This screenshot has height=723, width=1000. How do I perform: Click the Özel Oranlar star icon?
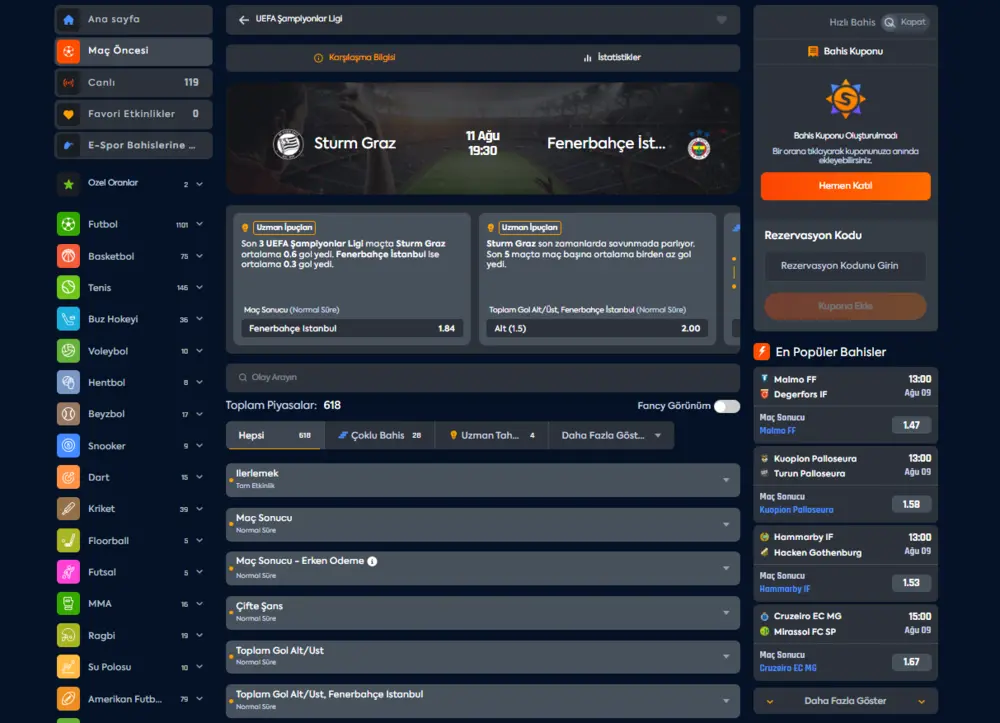click(68, 184)
